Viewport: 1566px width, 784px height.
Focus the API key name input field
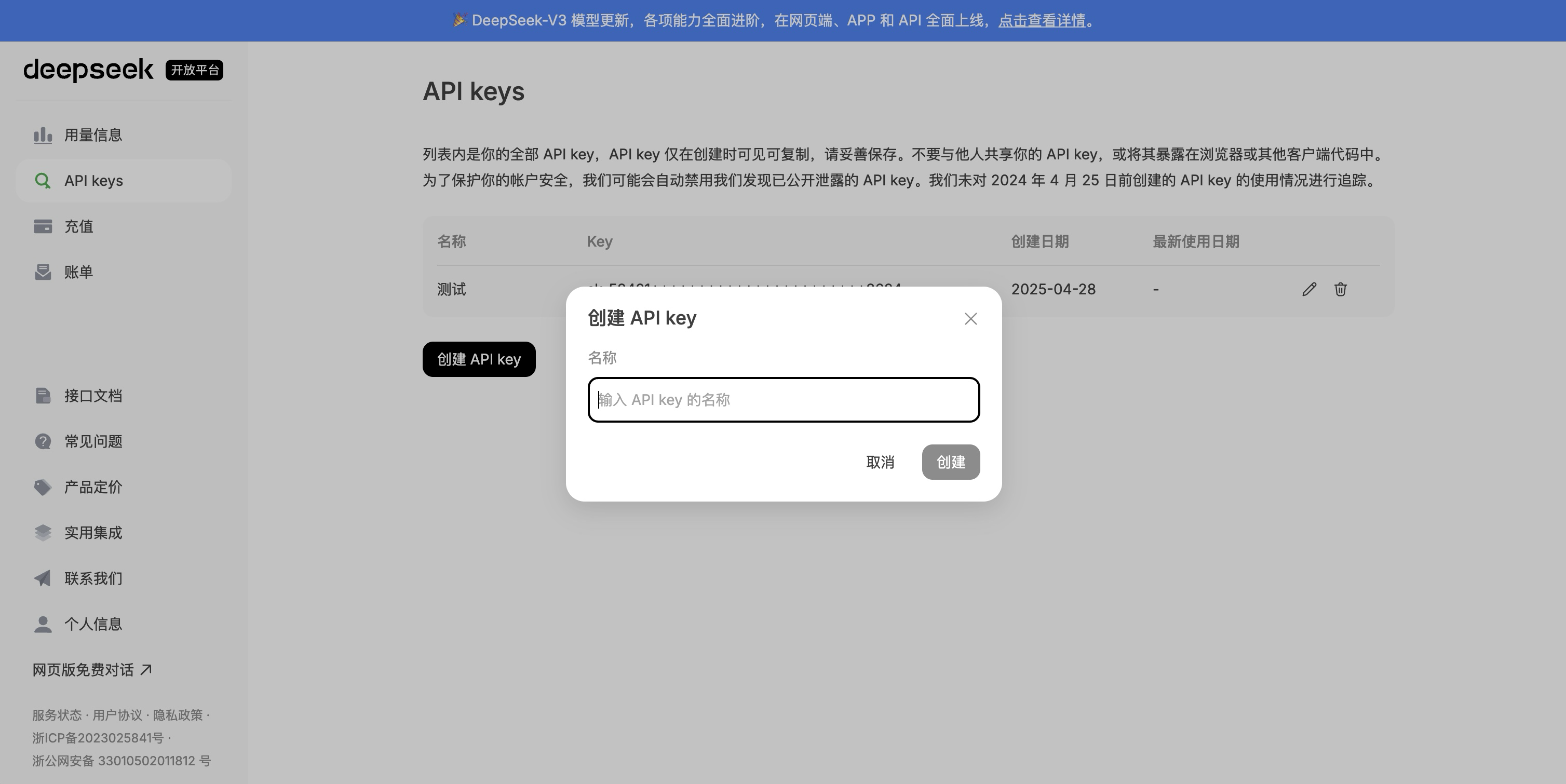pos(783,399)
